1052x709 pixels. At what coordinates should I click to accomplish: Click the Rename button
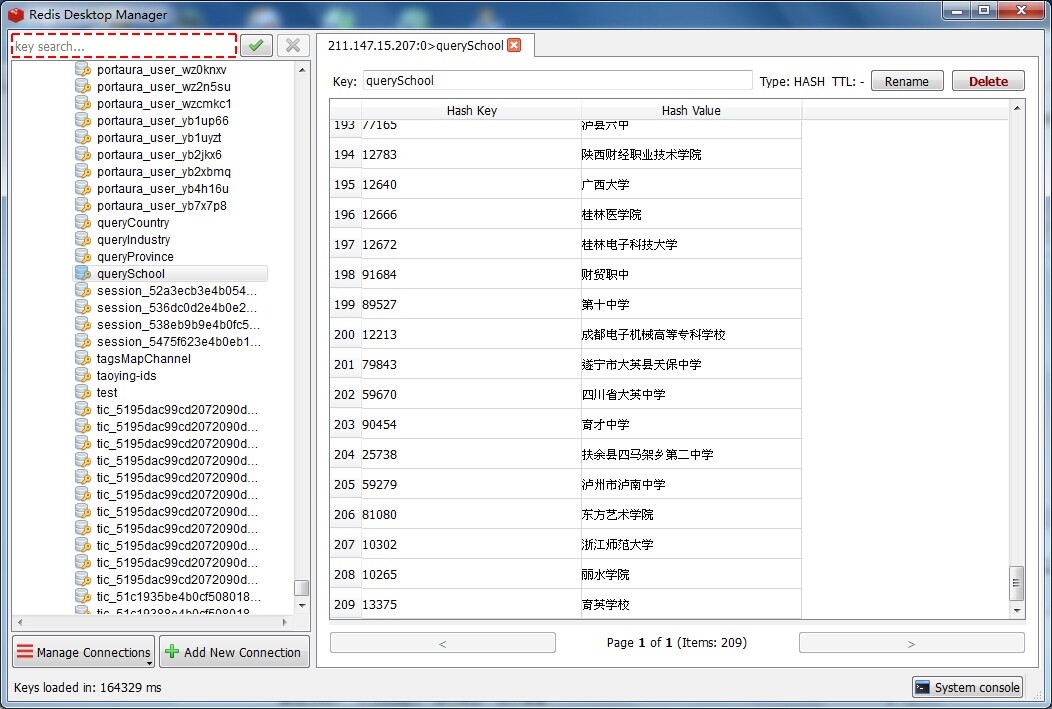pyautogui.click(x=906, y=81)
